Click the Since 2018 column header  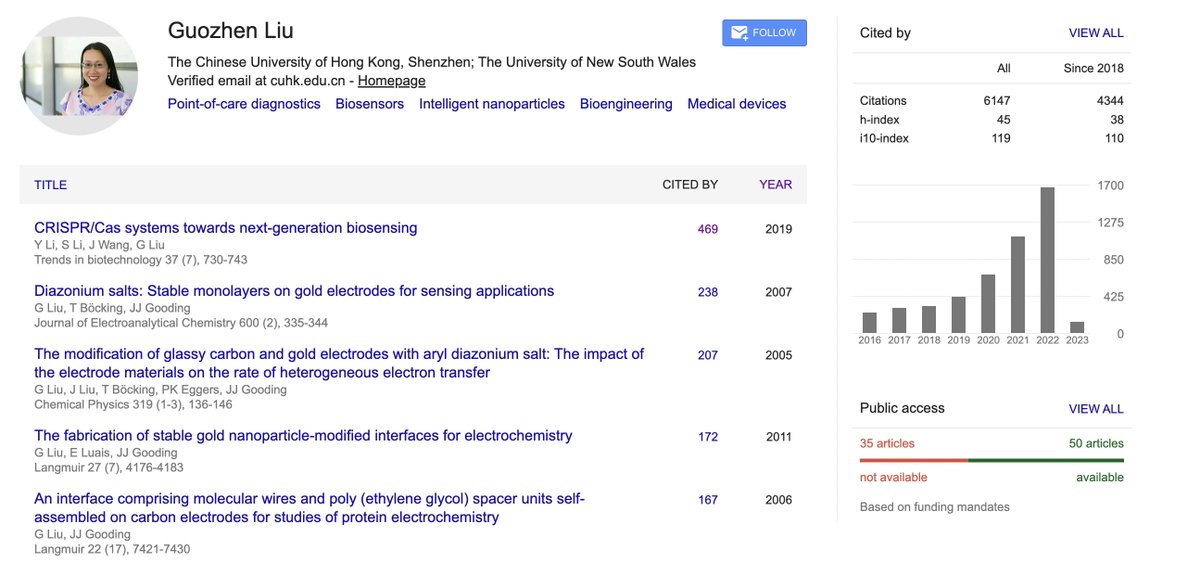[1094, 68]
